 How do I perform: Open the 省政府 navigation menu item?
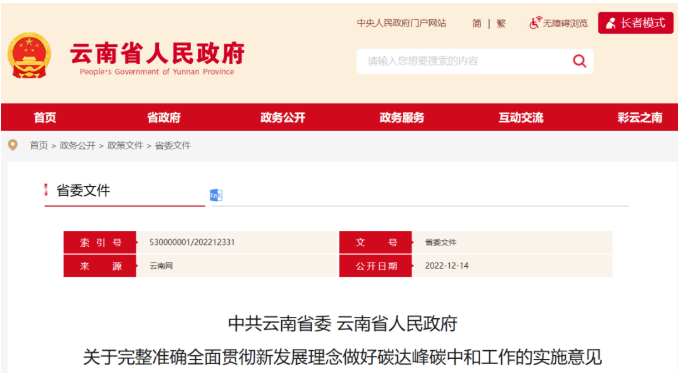click(x=163, y=118)
